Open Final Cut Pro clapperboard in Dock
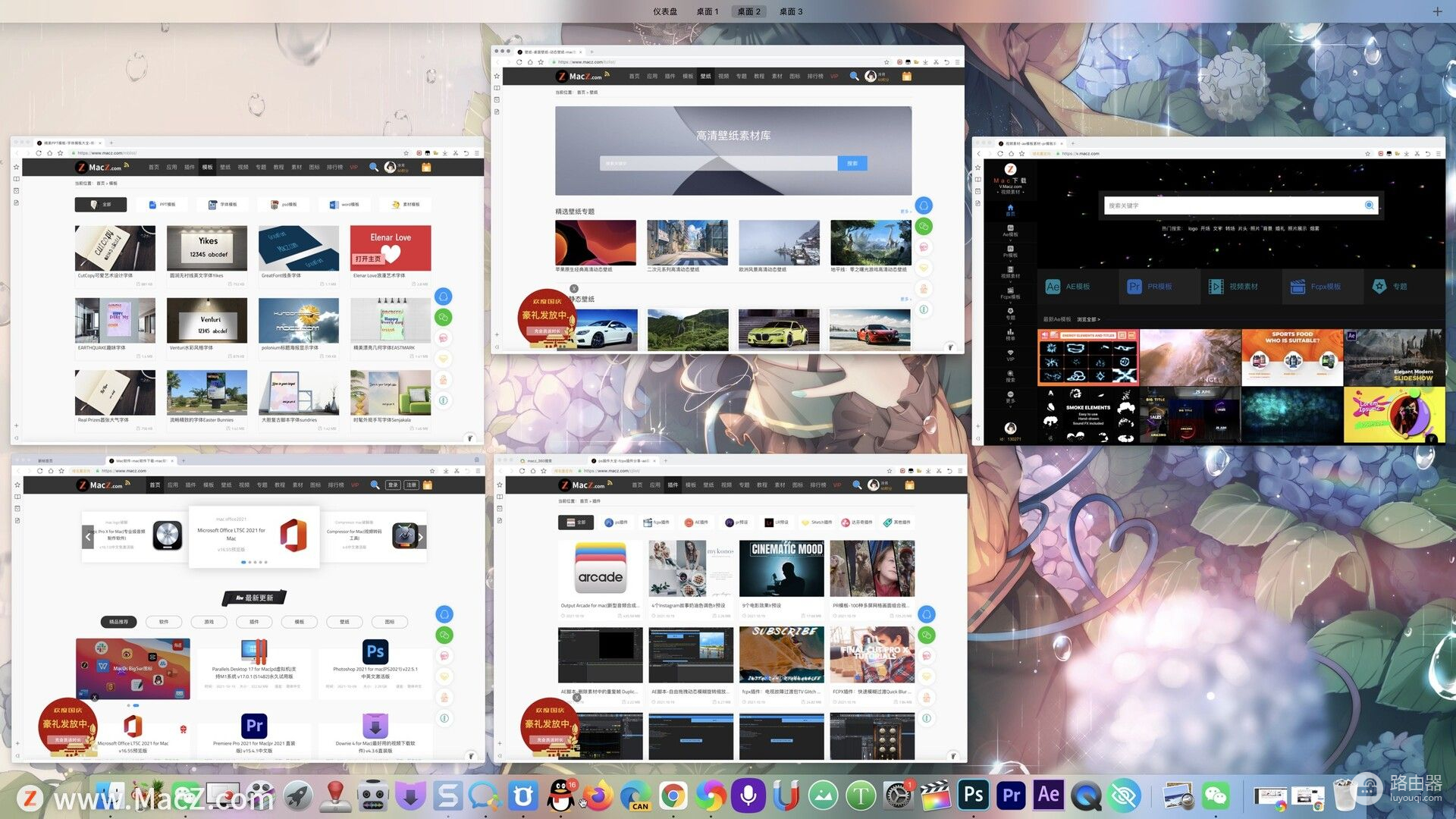The width and height of the screenshot is (1456, 819). click(935, 795)
